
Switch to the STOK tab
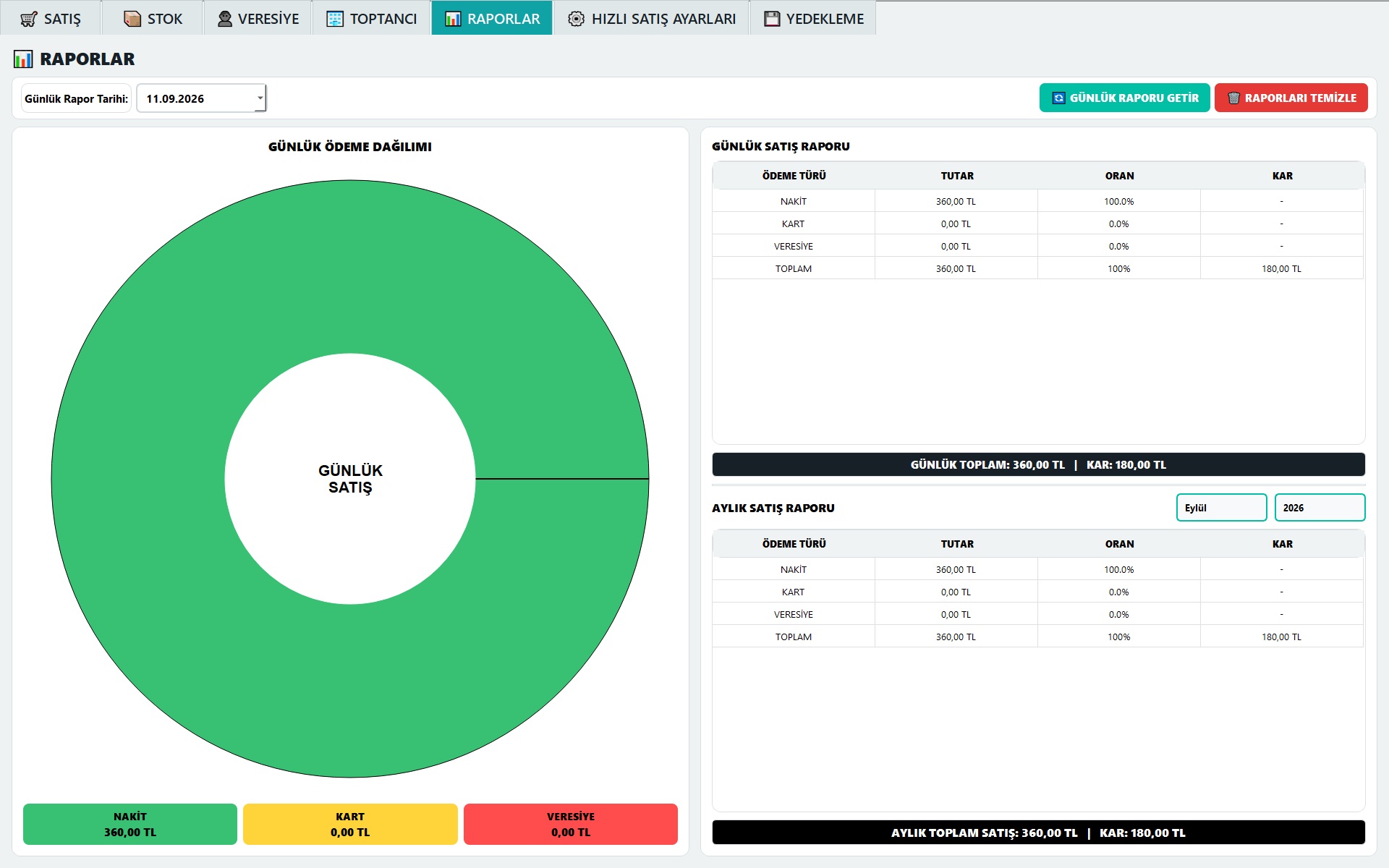click(x=152, y=18)
